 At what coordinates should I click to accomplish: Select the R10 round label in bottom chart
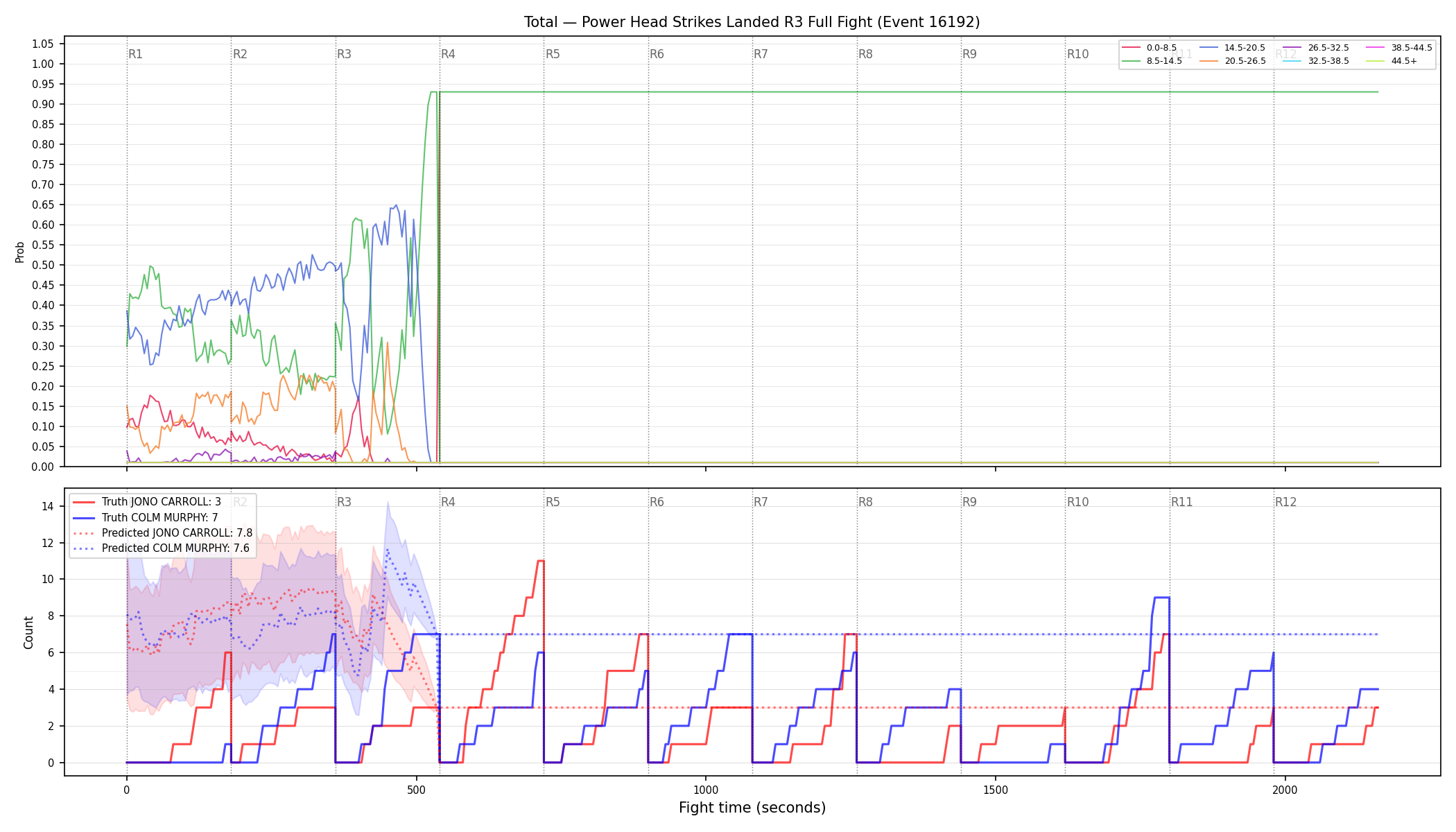1077,502
